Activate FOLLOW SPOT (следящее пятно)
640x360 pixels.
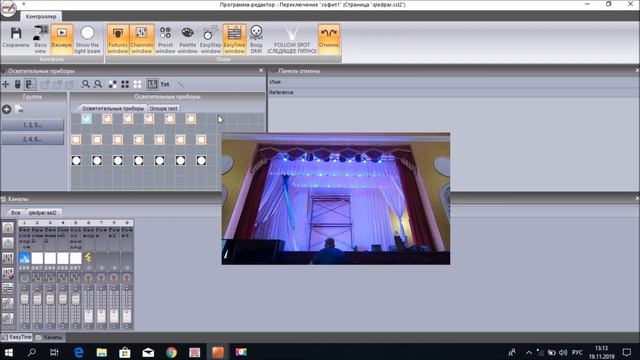[x=292, y=39]
